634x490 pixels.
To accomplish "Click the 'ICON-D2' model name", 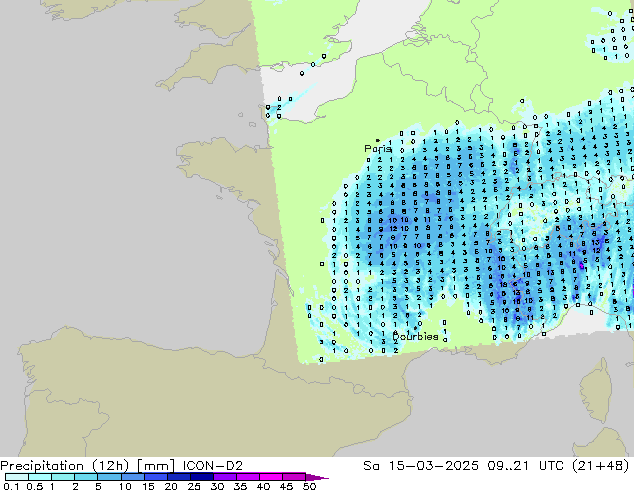I will (x=213, y=466).
